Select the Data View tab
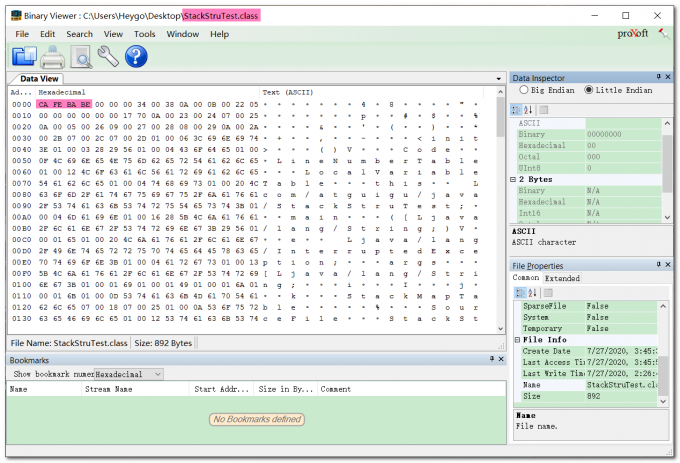Image resolution: width=680 pixels, height=463 pixels. 40,78
